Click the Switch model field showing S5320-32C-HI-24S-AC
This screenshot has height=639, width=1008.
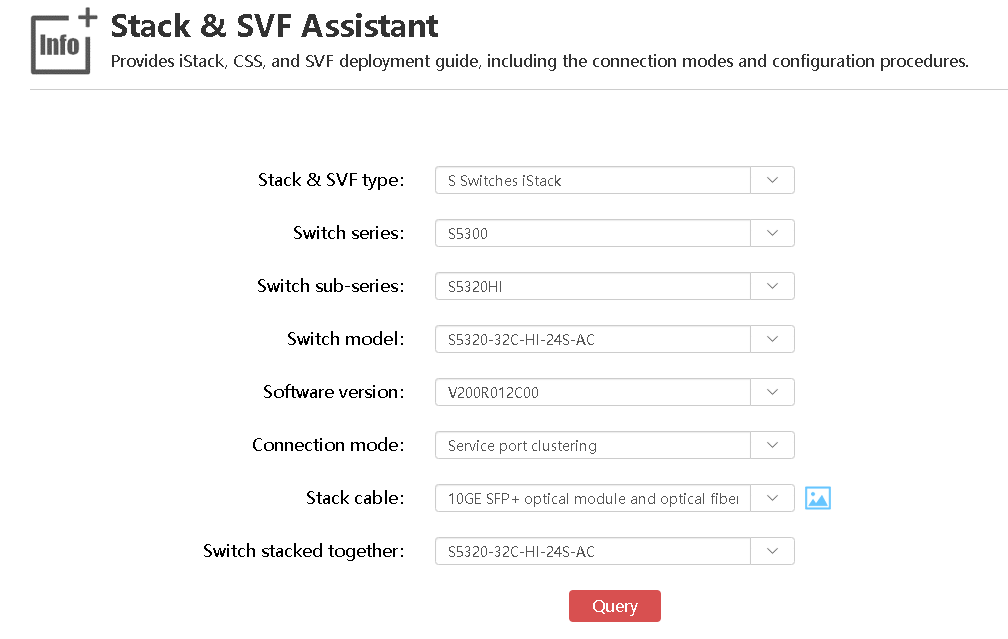[x=593, y=339]
